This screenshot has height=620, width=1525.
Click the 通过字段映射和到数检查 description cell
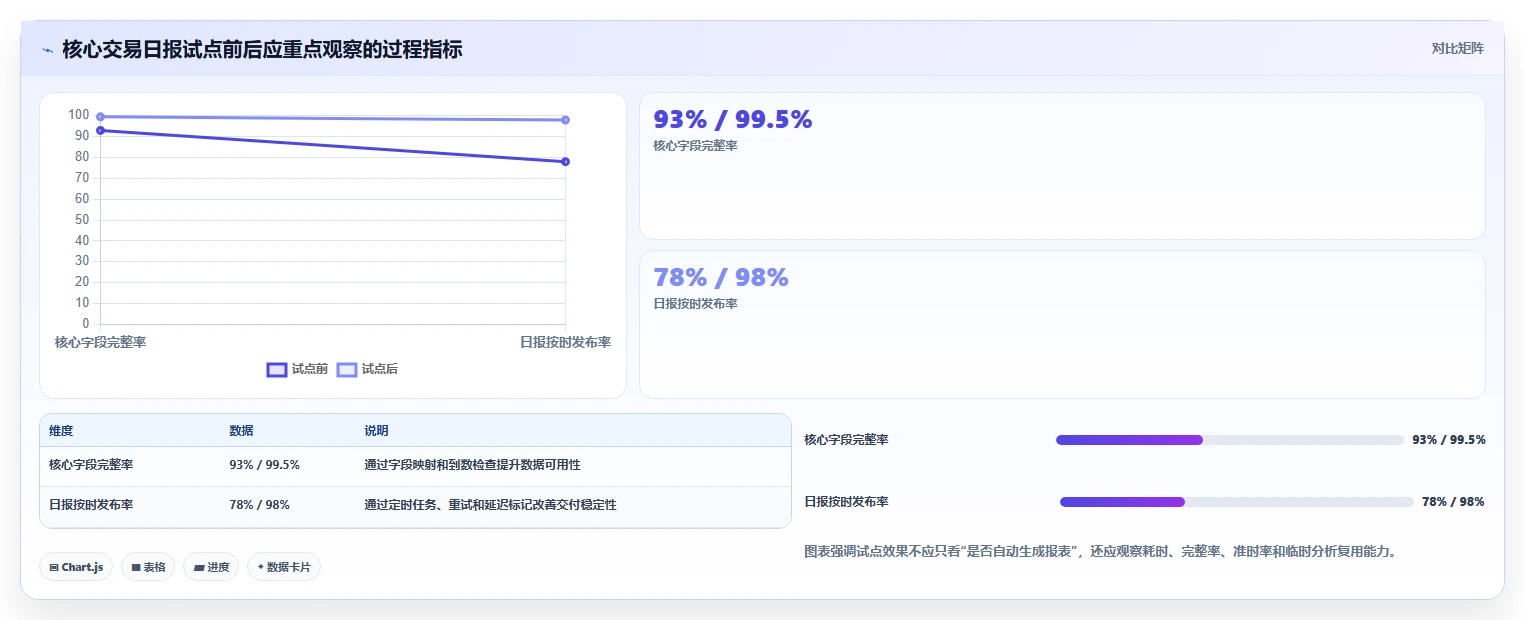[472, 465]
